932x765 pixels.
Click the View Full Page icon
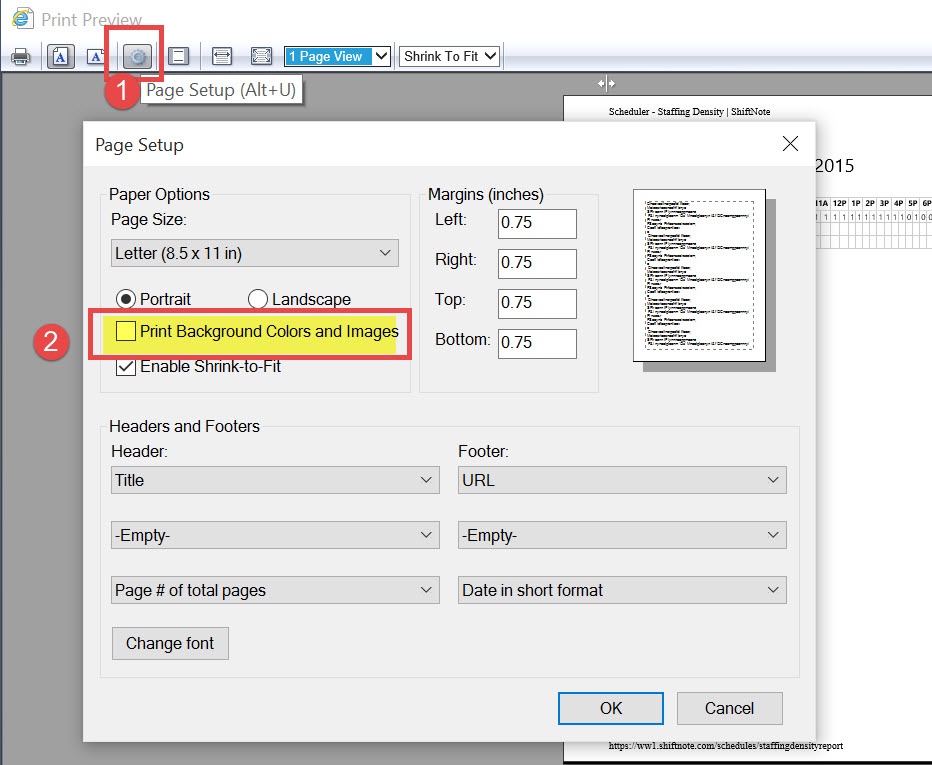[x=259, y=56]
